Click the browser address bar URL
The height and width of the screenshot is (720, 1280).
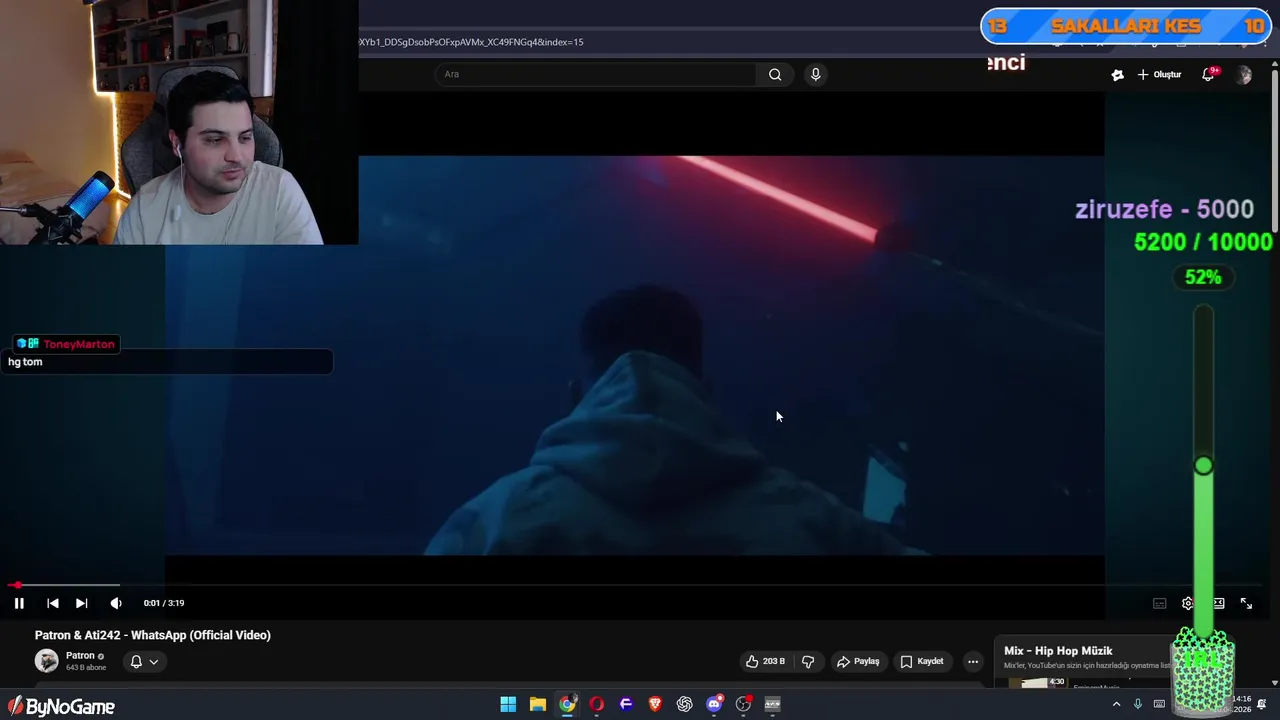[472, 42]
